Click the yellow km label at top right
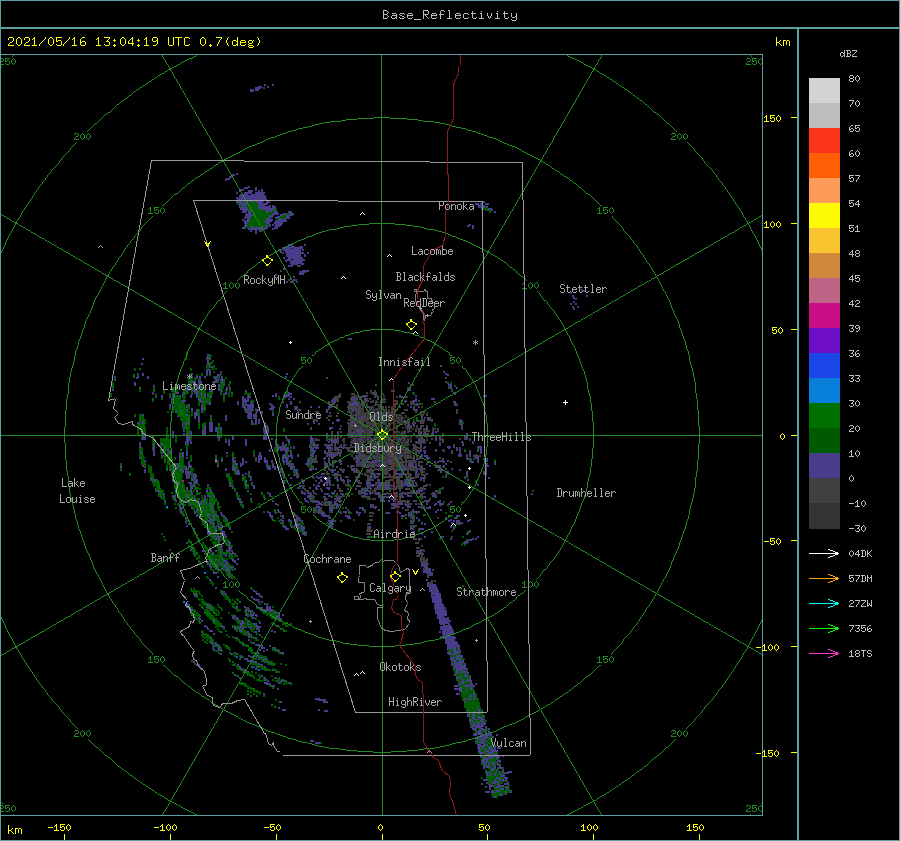Viewport: 900px width, 841px height. tap(782, 42)
